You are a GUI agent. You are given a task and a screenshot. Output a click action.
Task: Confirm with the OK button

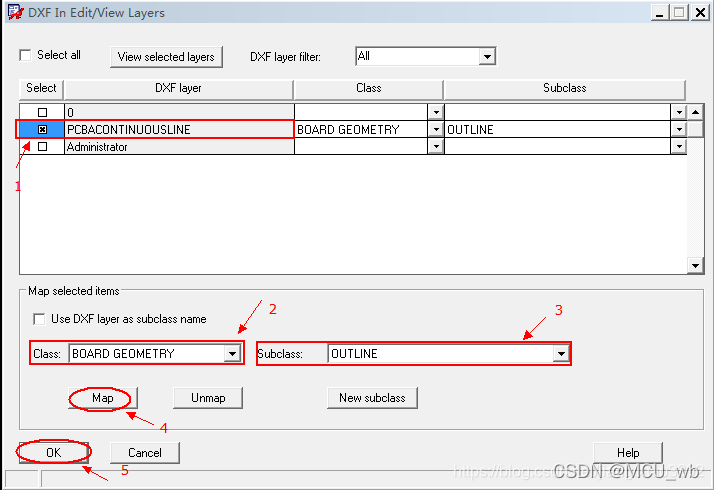53,453
